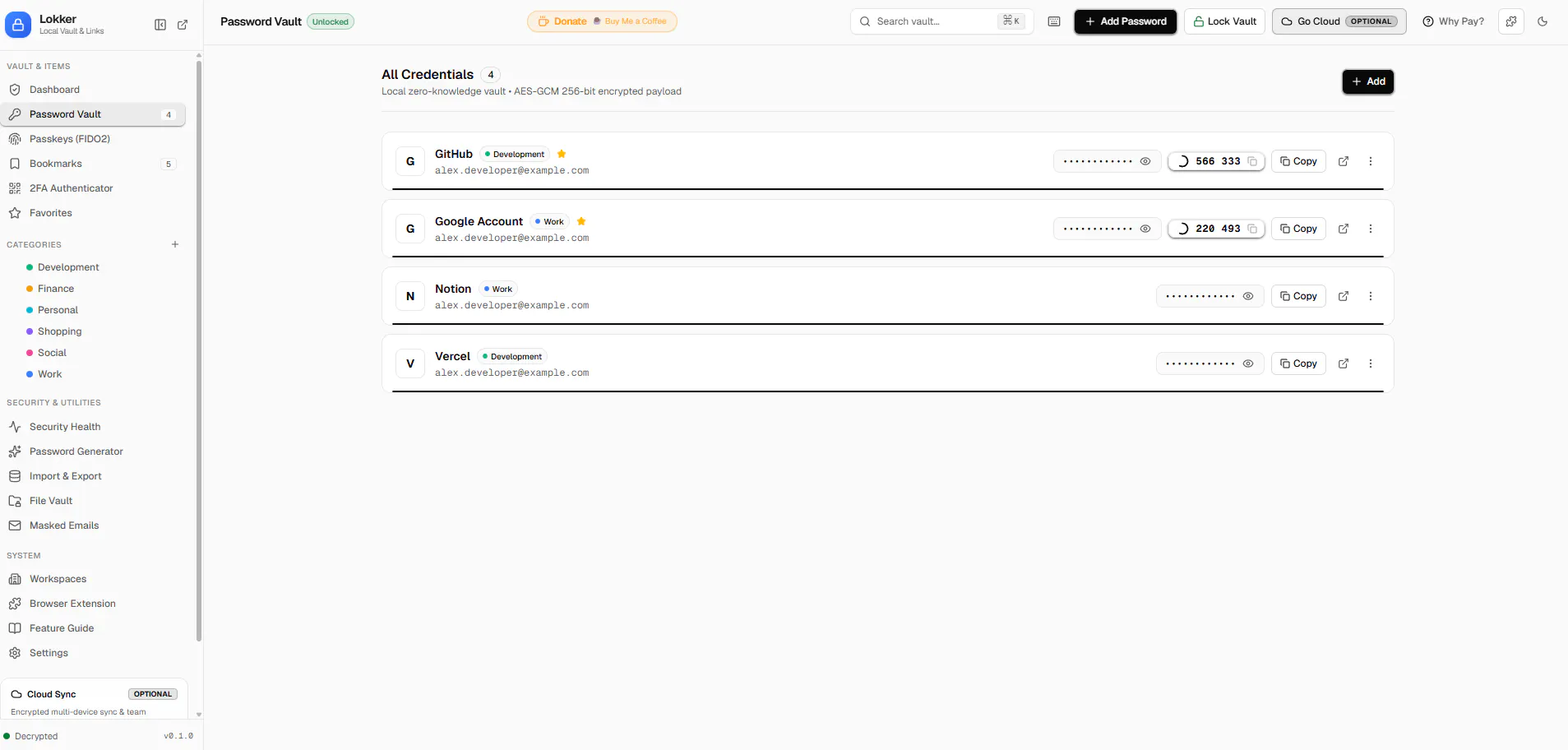Open the 2FA Authenticator
The image size is (1568, 750).
pyautogui.click(x=93, y=188)
